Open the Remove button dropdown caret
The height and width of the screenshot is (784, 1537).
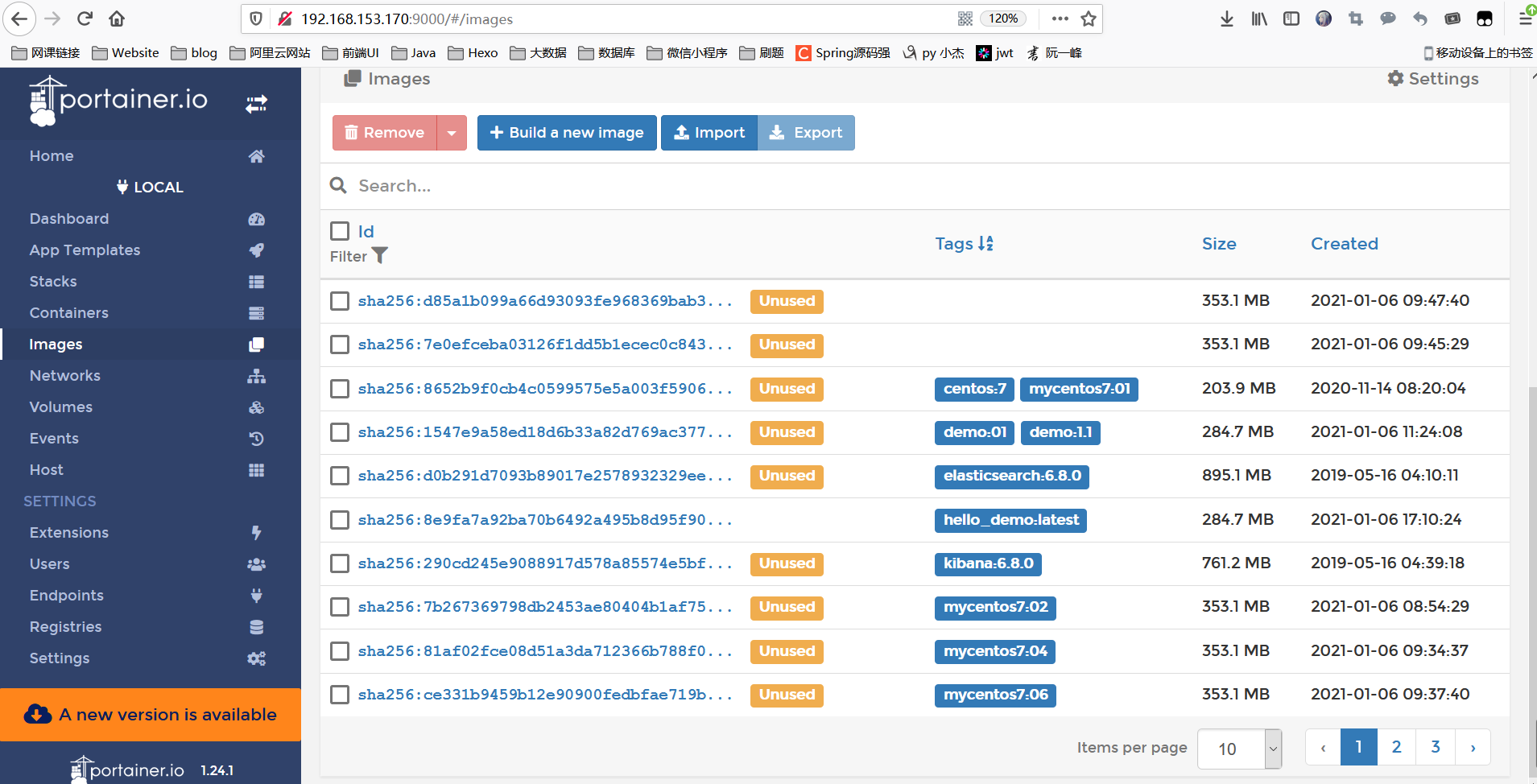click(452, 133)
